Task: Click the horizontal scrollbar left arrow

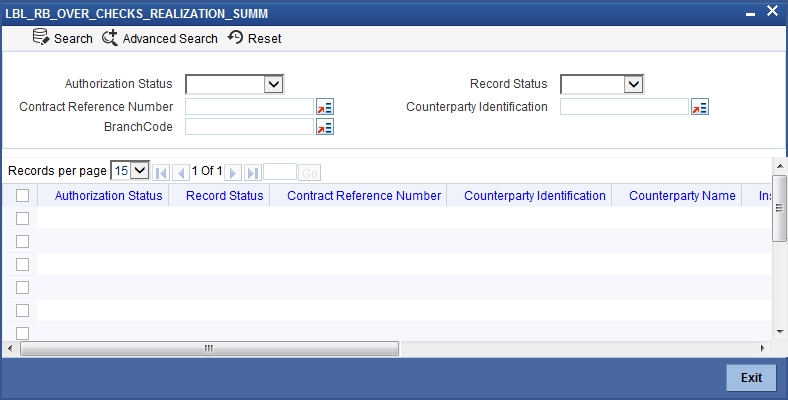Action: tap(10, 348)
